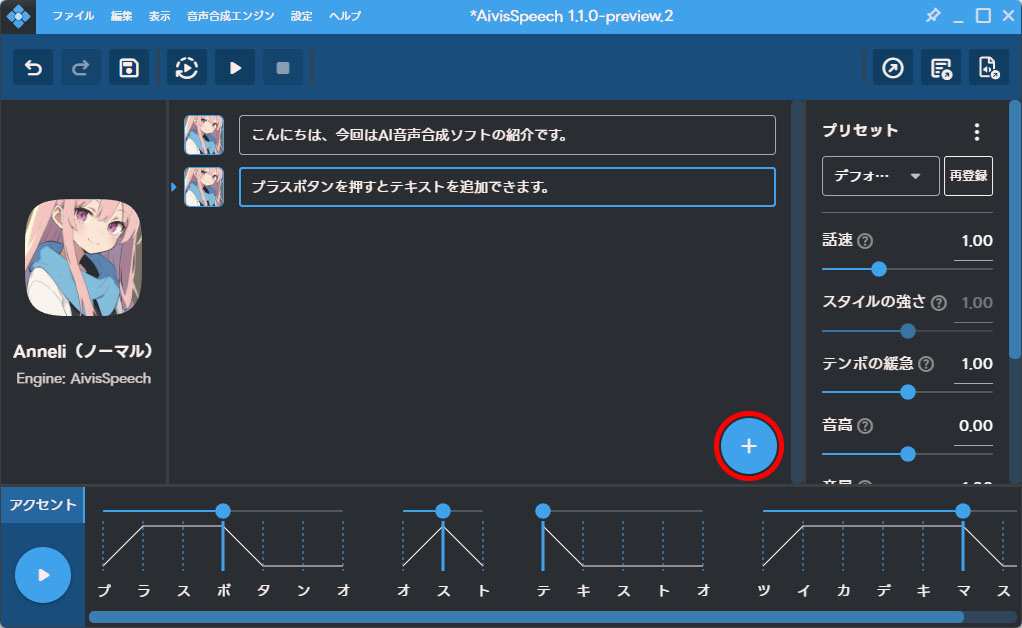Click the スタイルの強さ help icon
Image resolution: width=1022 pixels, height=628 pixels.
coord(939,303)
